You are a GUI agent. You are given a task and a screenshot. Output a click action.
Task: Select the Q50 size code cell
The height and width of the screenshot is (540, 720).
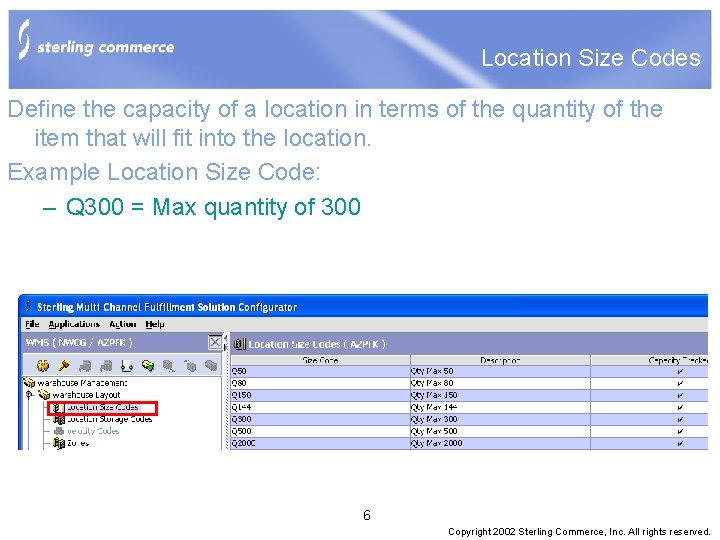click(x=320, y=371)
